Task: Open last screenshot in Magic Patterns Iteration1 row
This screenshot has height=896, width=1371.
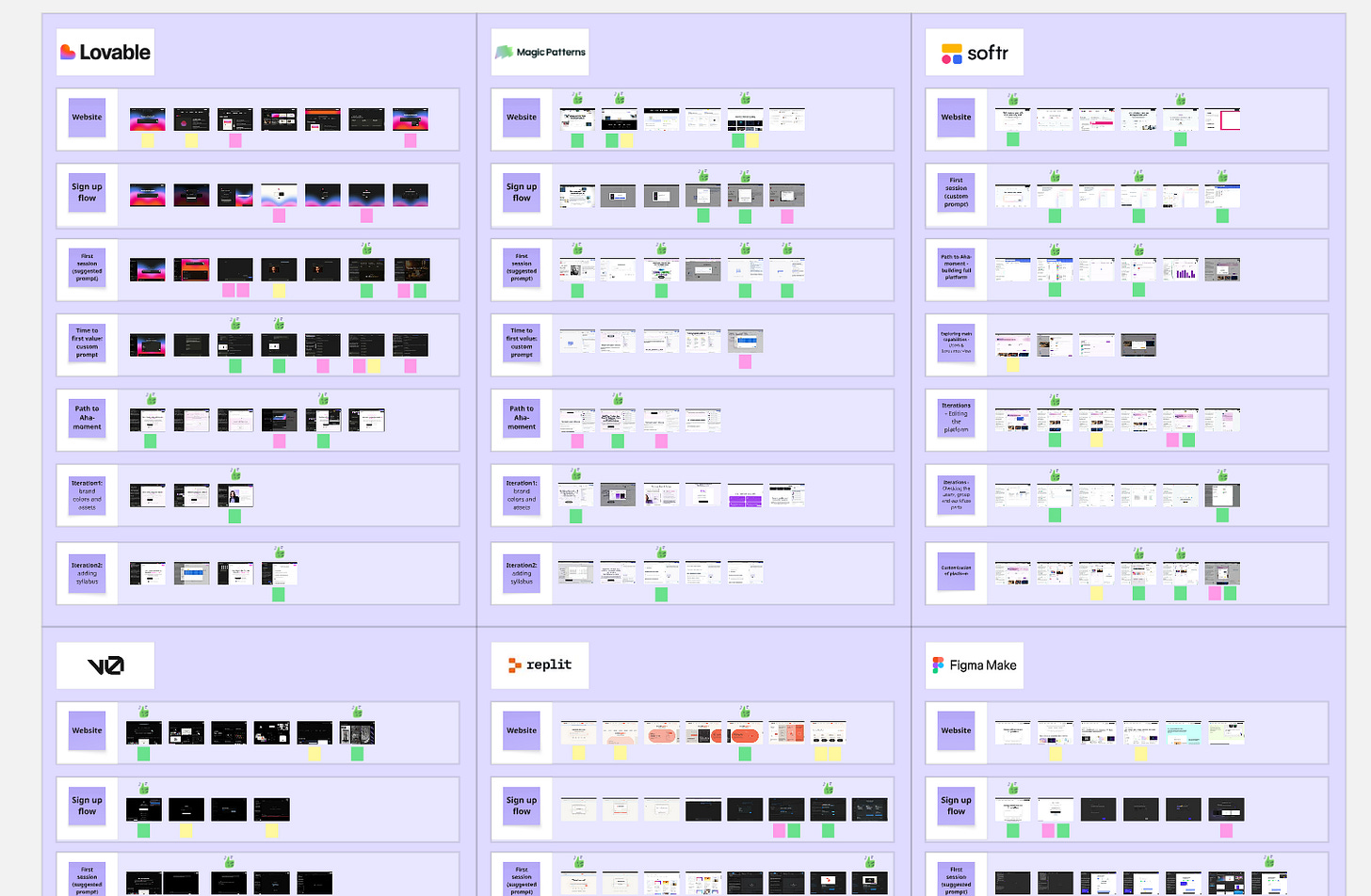Action: click(x=786, y=495)
